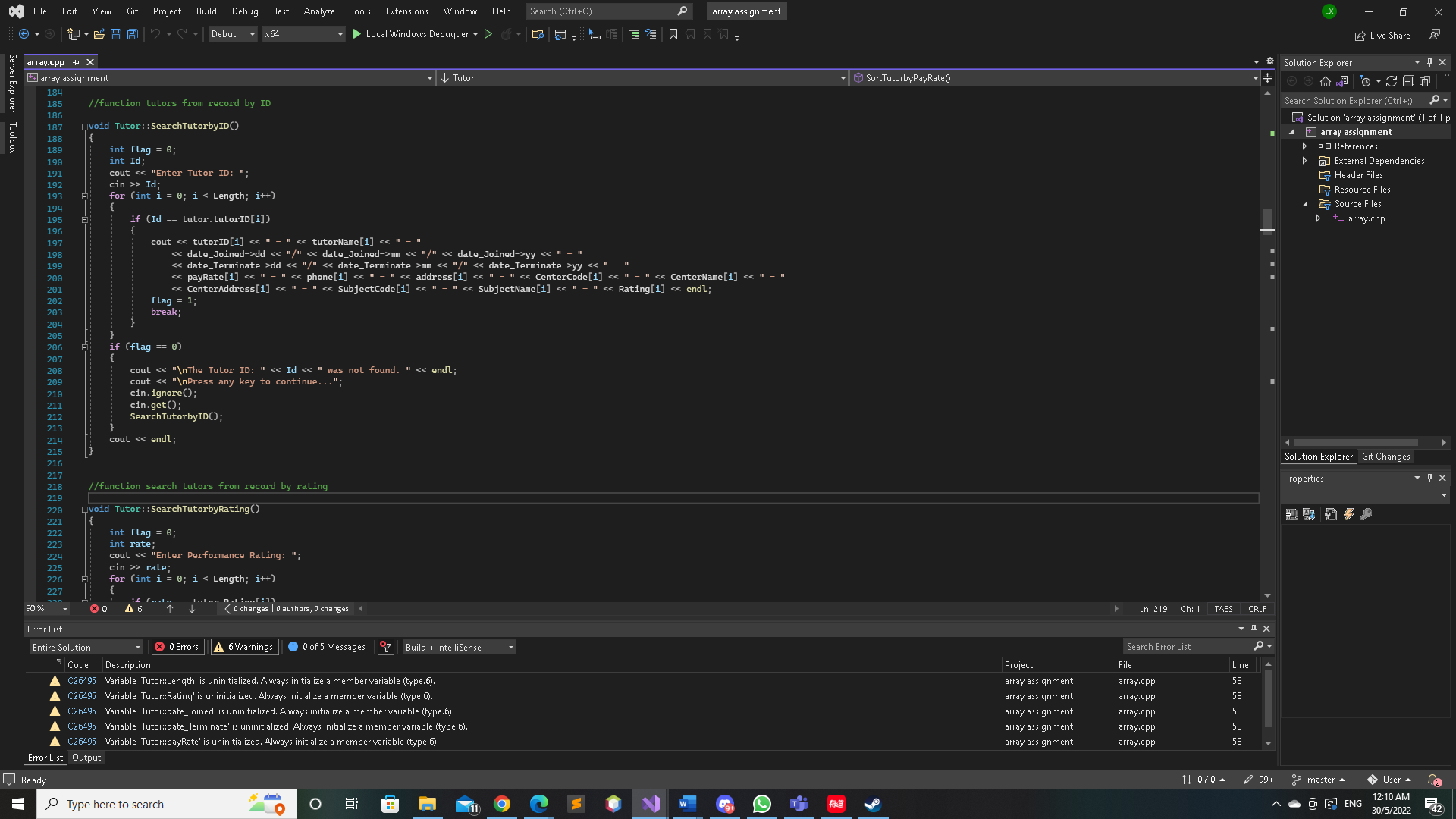
Task: Open the Entire Solution scope dropdown
Action: [86, 647]
